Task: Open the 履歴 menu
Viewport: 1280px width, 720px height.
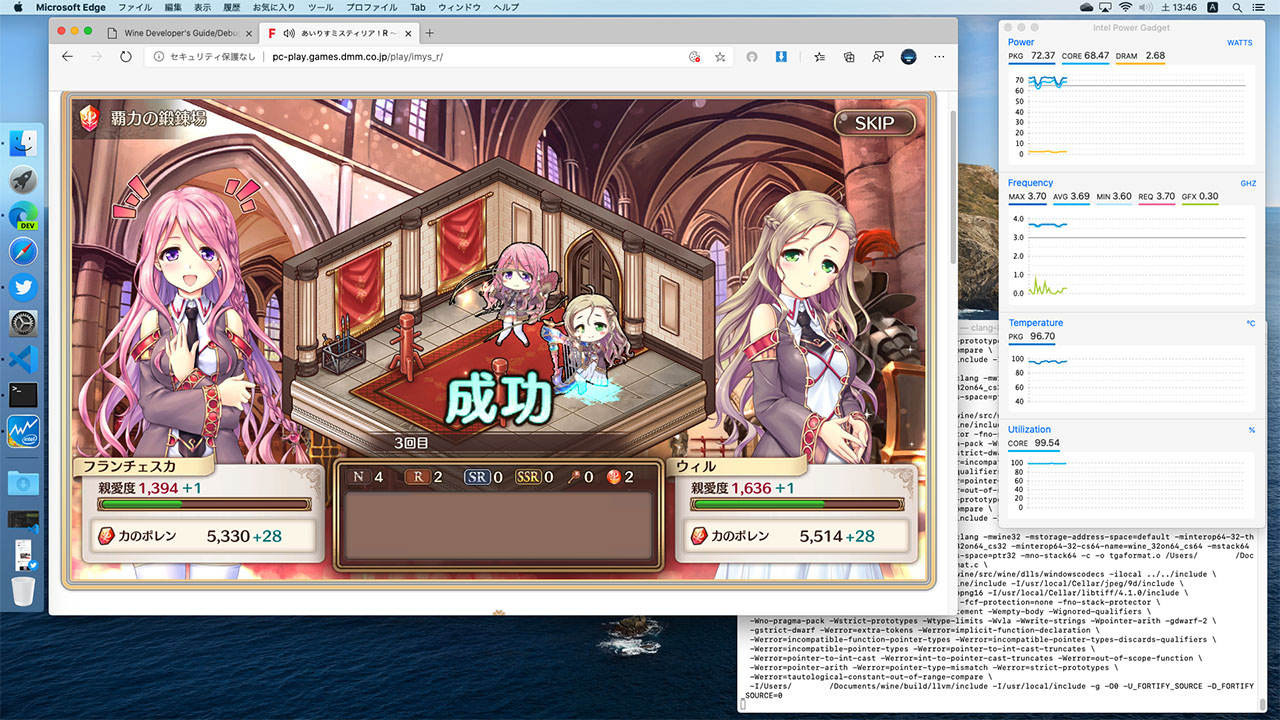Action: click(x=232, y=7)
